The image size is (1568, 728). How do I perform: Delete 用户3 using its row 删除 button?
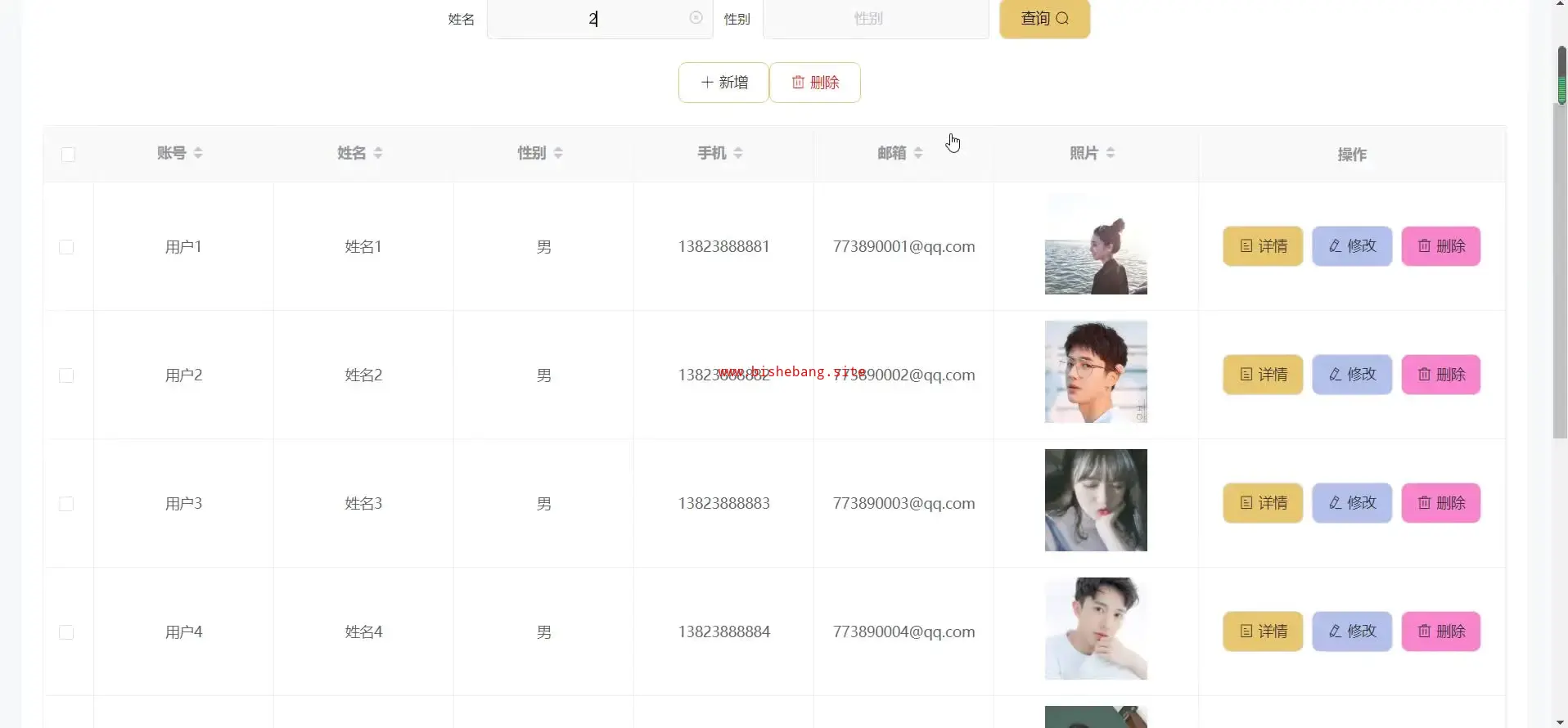point(1441,503)
